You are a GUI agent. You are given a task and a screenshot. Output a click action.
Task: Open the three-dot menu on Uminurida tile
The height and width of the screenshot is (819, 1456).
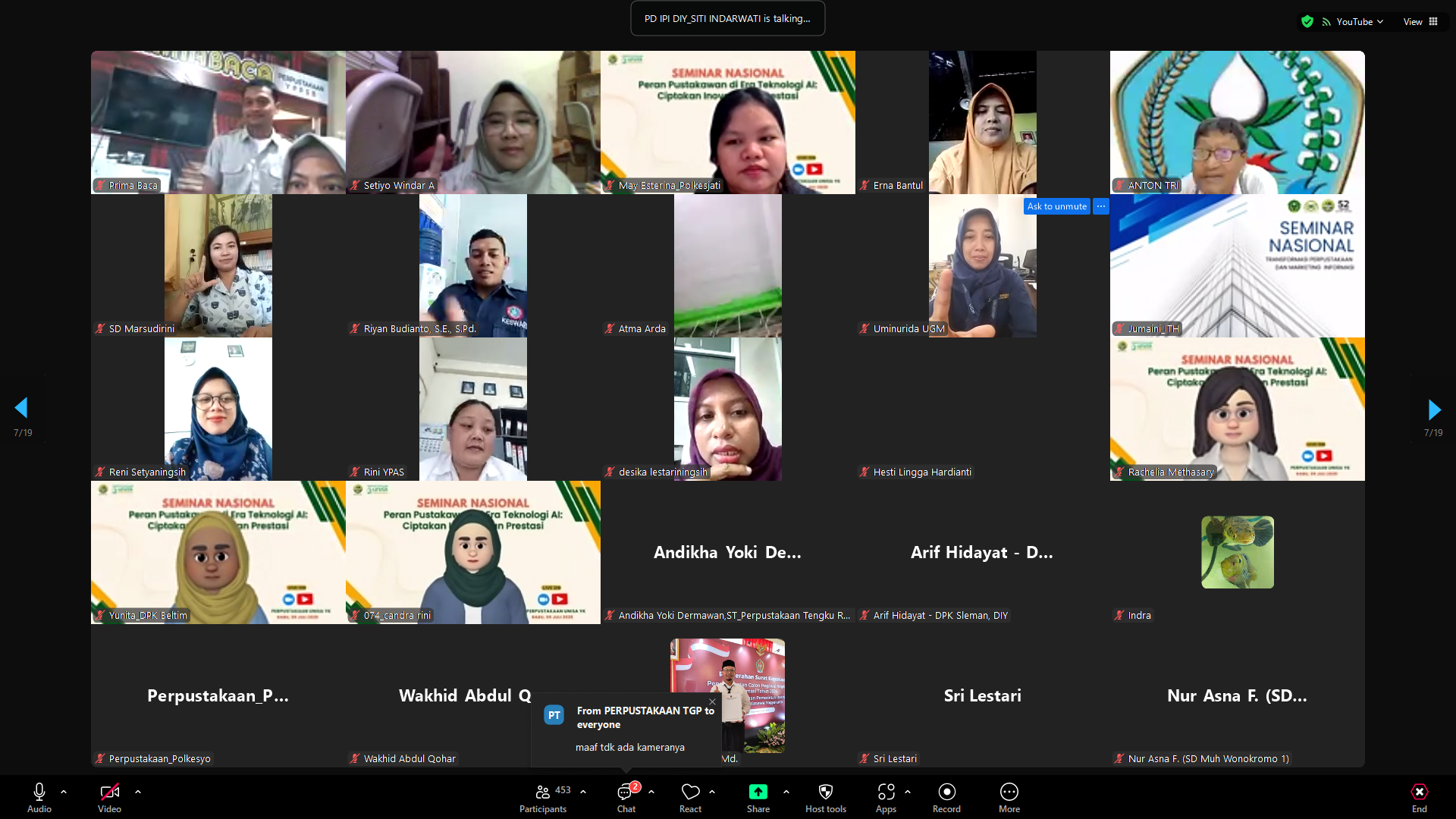(x=1101, y=206)
